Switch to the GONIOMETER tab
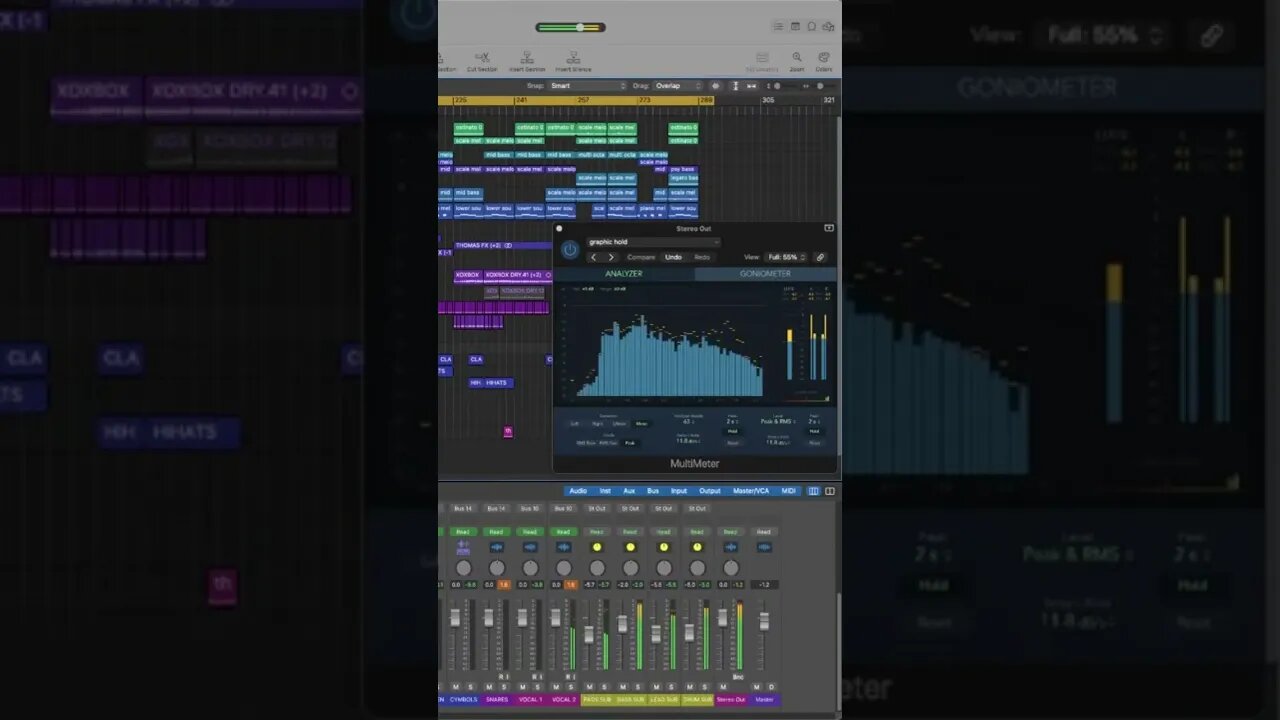1280x720 pixels. pyautogui.click(x=765, y=273)
